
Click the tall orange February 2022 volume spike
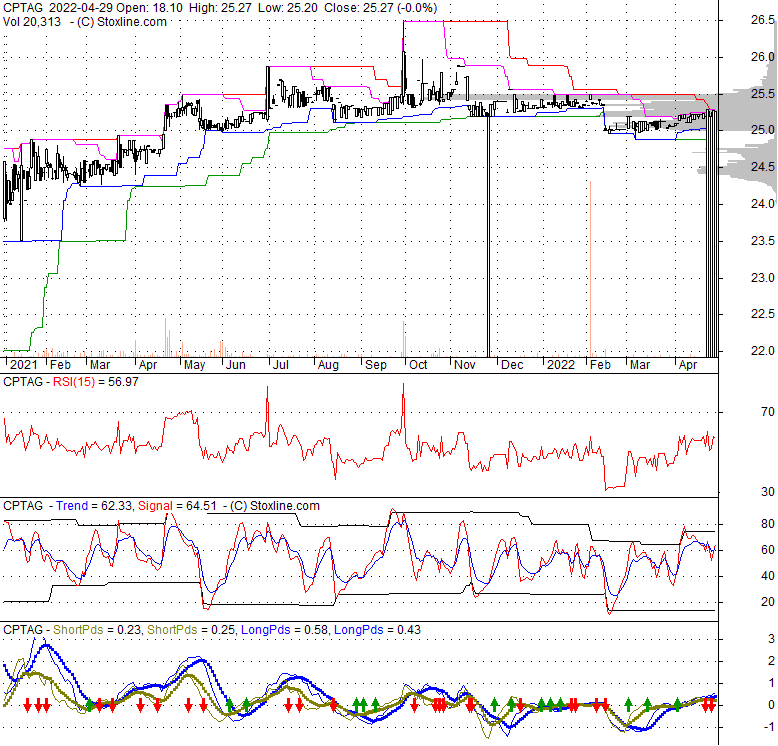[x=590, y=268]
